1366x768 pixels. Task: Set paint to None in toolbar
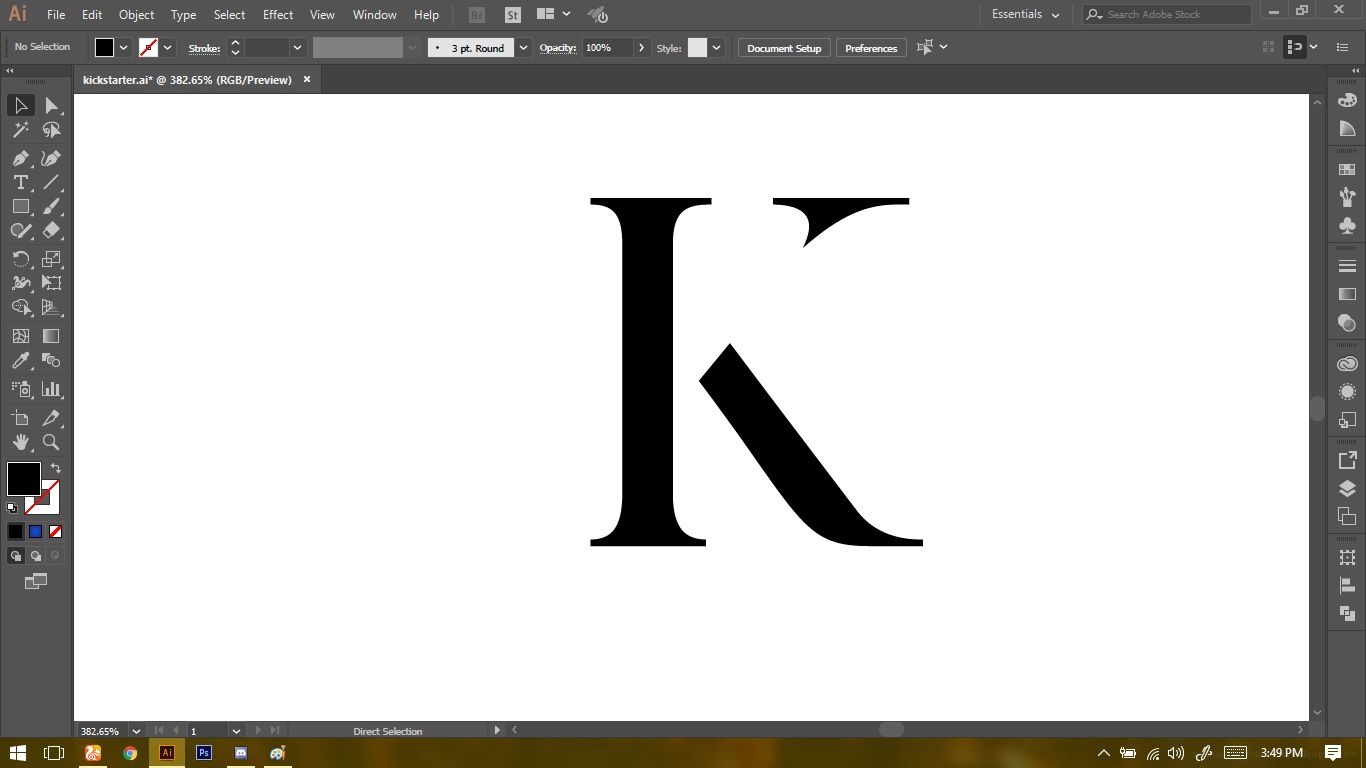[x=56, y=532]
